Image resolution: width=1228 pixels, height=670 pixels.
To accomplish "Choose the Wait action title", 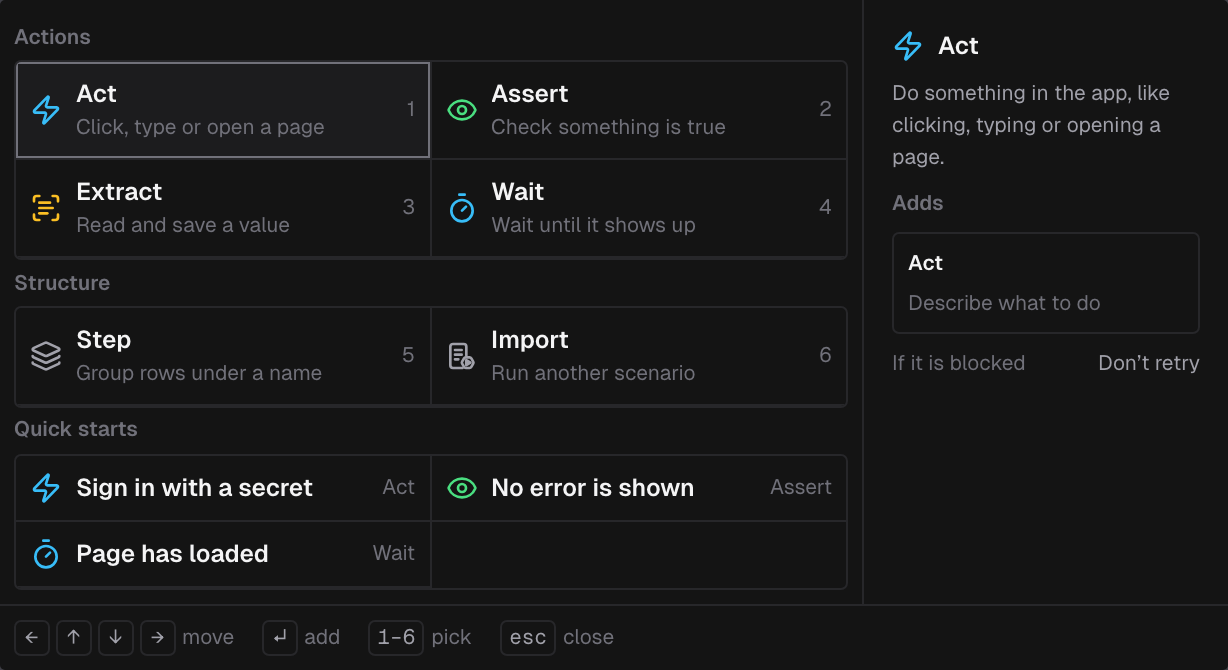I will [518, 192].
